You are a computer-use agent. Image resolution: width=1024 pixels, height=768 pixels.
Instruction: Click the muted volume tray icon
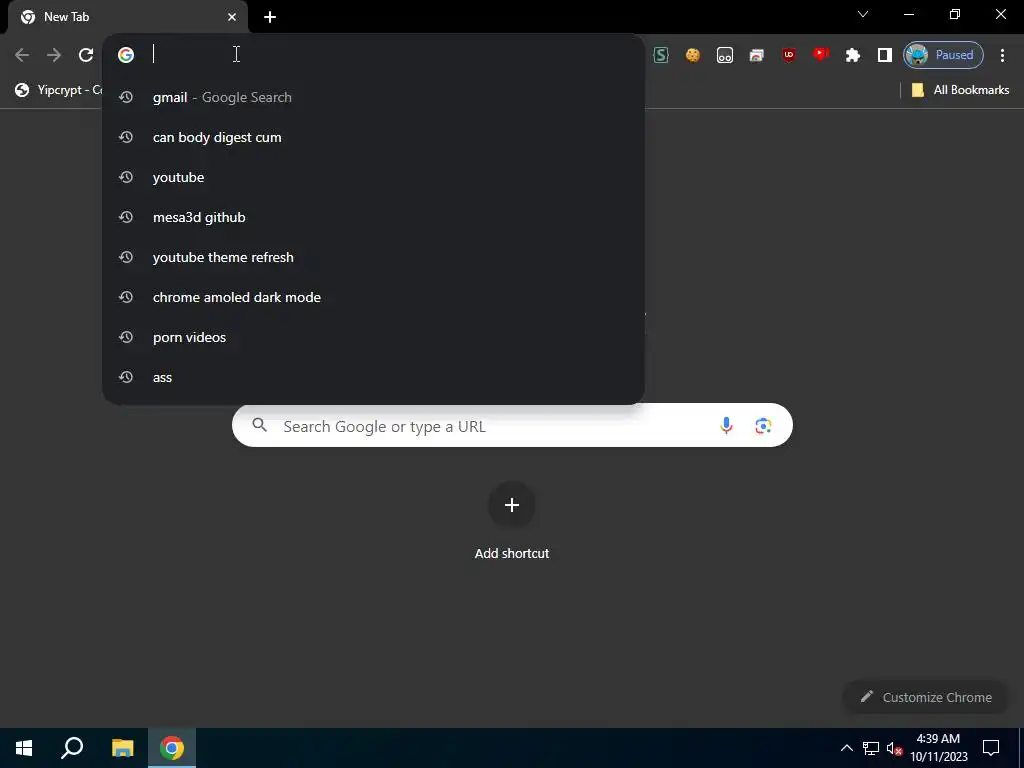(x=894, y=748)
